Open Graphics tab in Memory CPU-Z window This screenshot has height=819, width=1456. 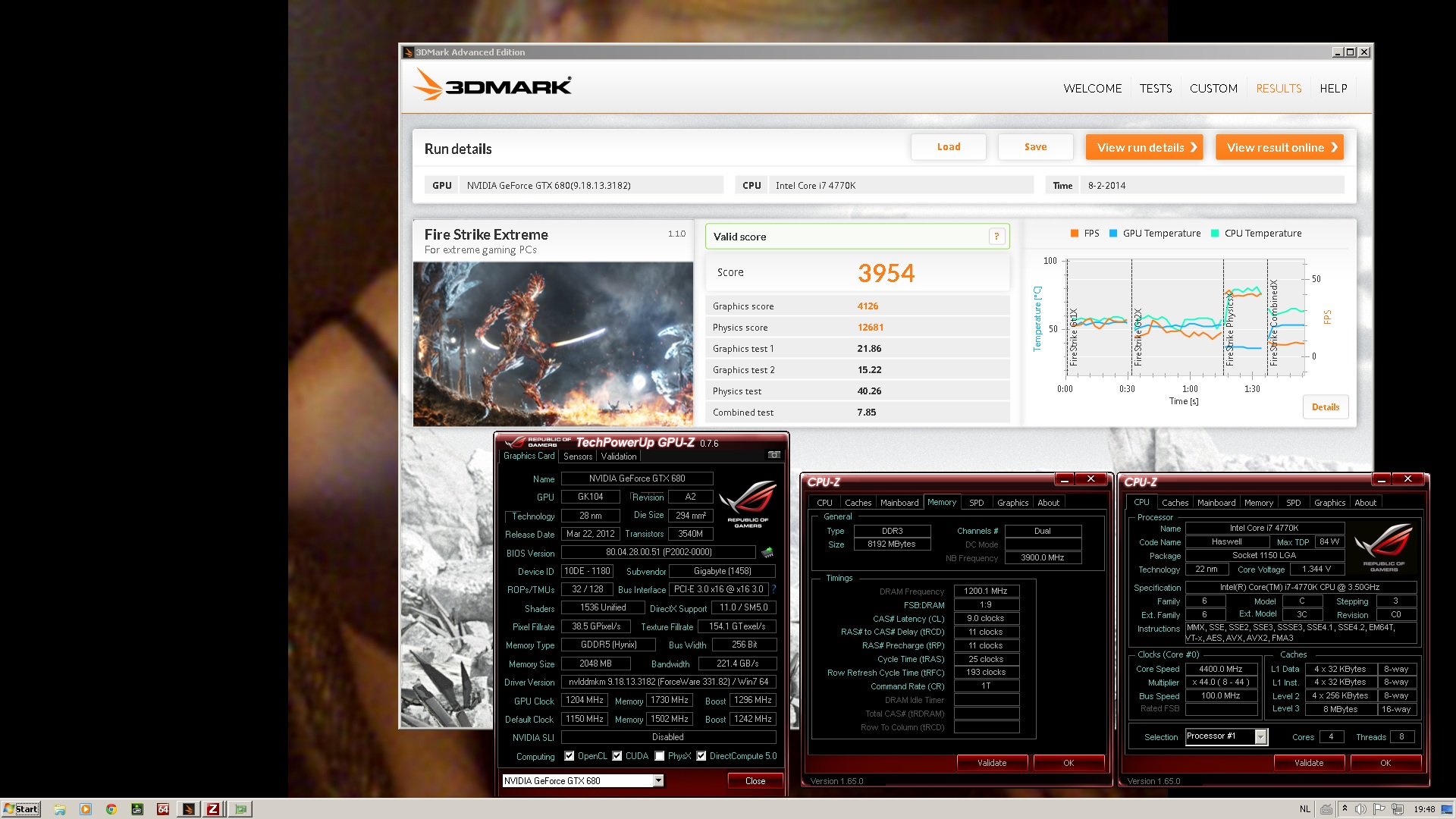1012,503
